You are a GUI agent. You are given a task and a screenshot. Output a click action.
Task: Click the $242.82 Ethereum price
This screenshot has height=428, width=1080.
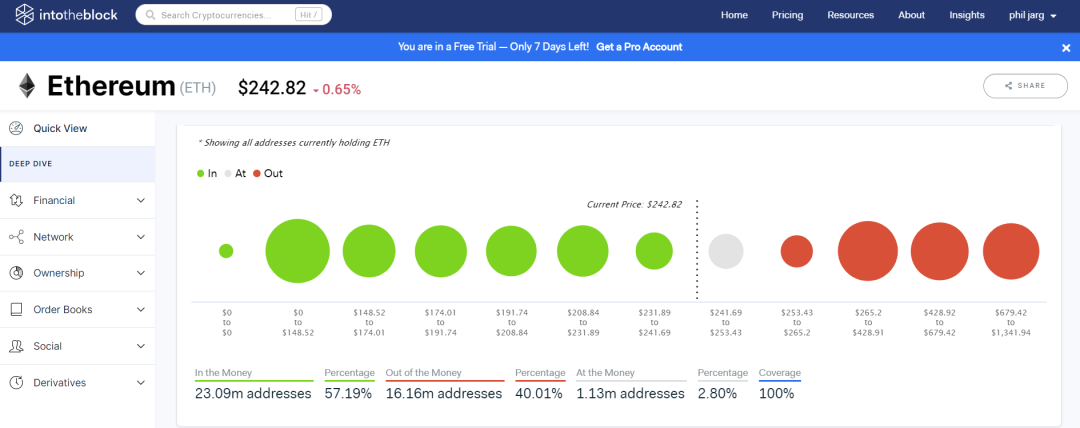coord(272,88)
